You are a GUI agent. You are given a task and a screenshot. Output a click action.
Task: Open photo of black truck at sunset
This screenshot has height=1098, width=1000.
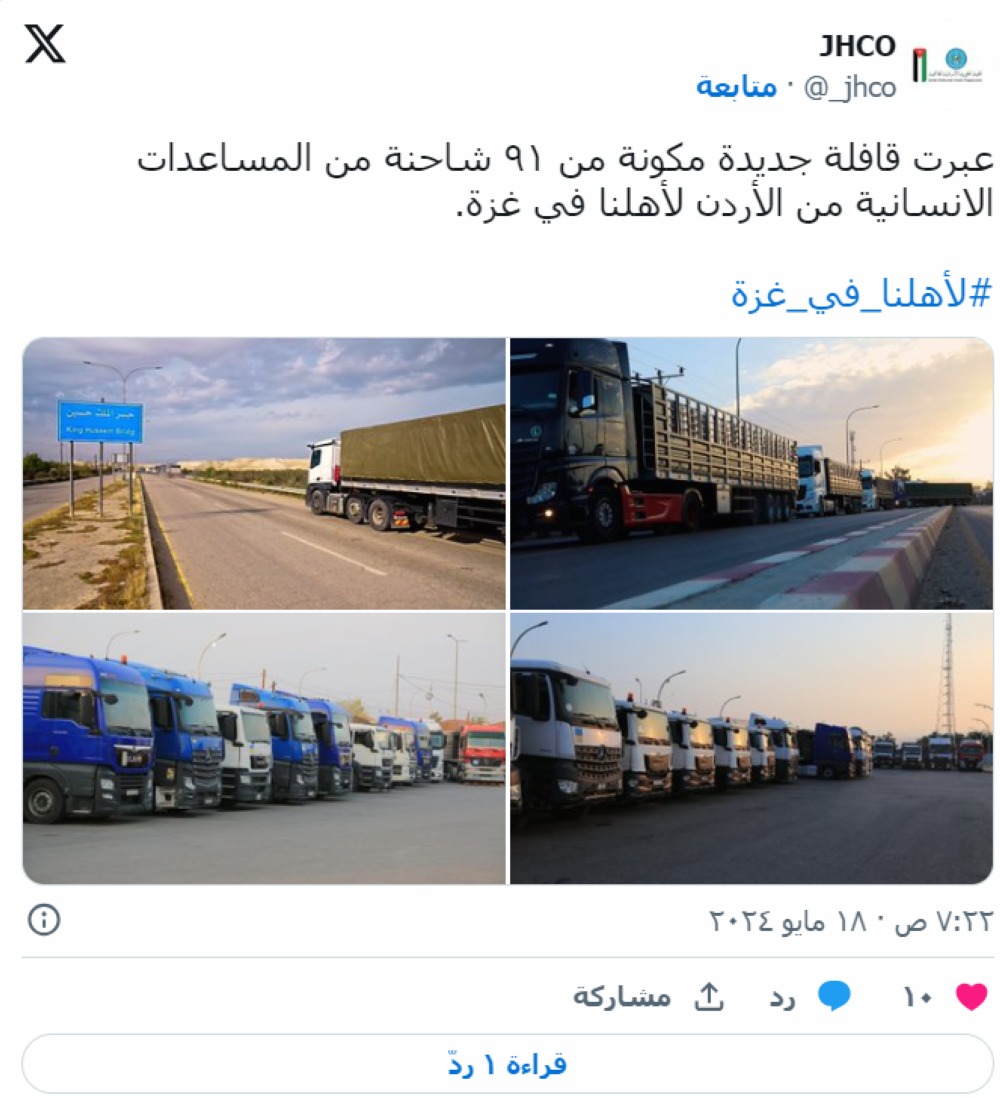[x=751, y=473]
